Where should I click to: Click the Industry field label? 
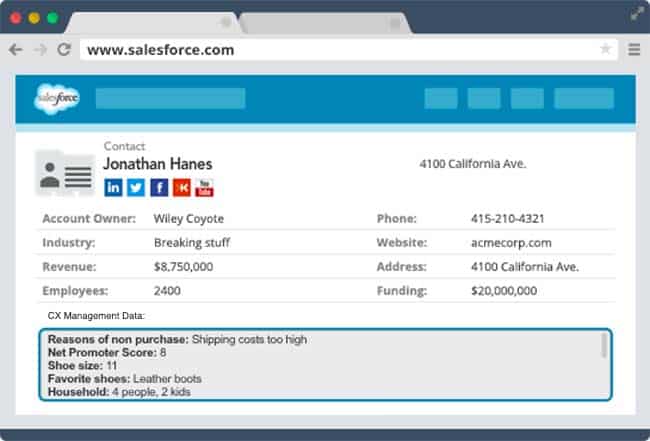(x=69, y=243)
